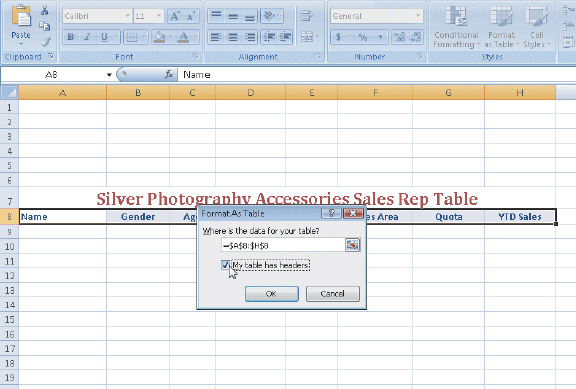Image resolution: width=576 pixels, height=389 pixels.
Task: Click the Borders icon
Action: pos(132,37)
